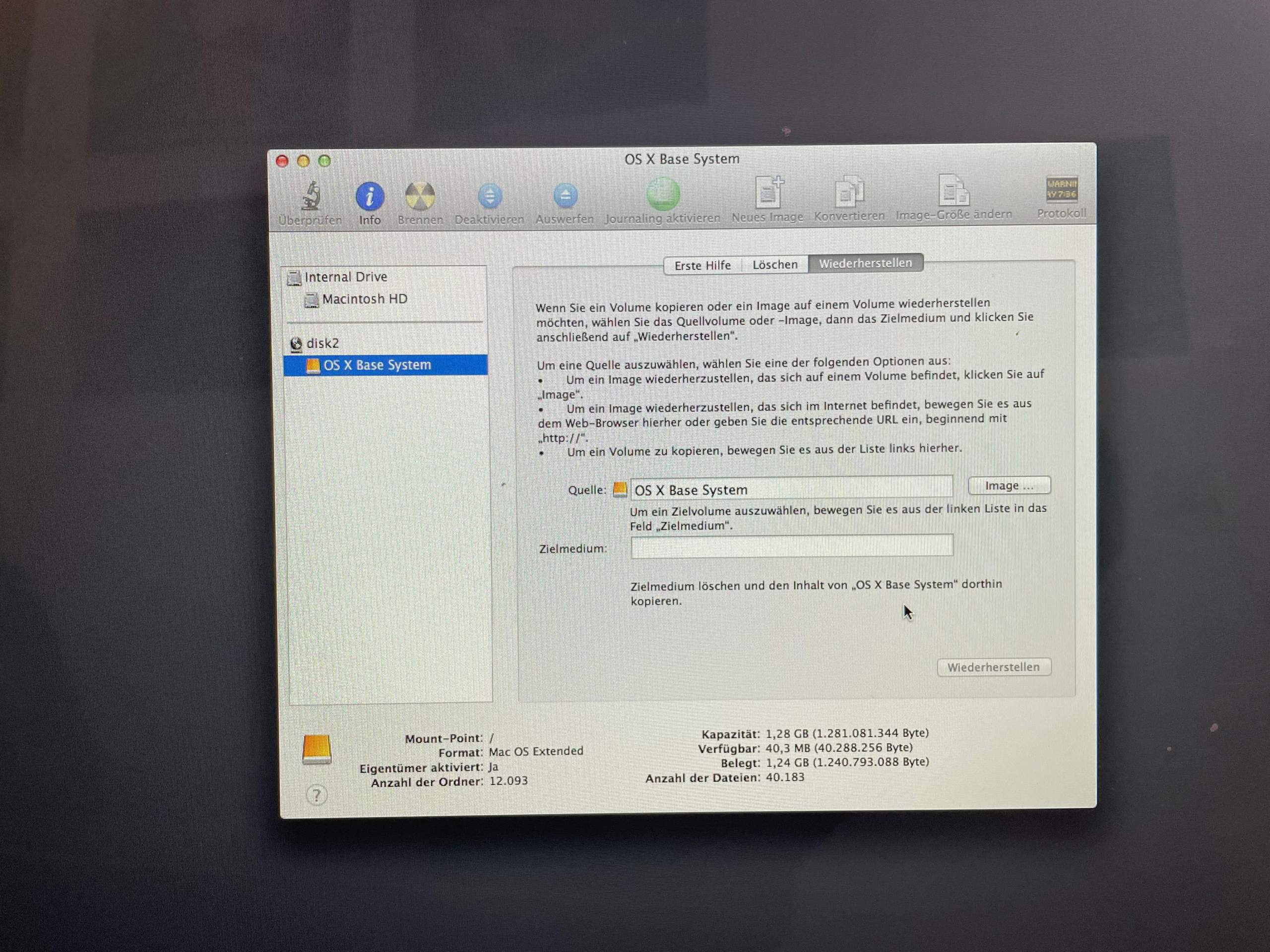Select disk2 in the device list
Screen dimensions: 1270x952
[x=322, y=343]
